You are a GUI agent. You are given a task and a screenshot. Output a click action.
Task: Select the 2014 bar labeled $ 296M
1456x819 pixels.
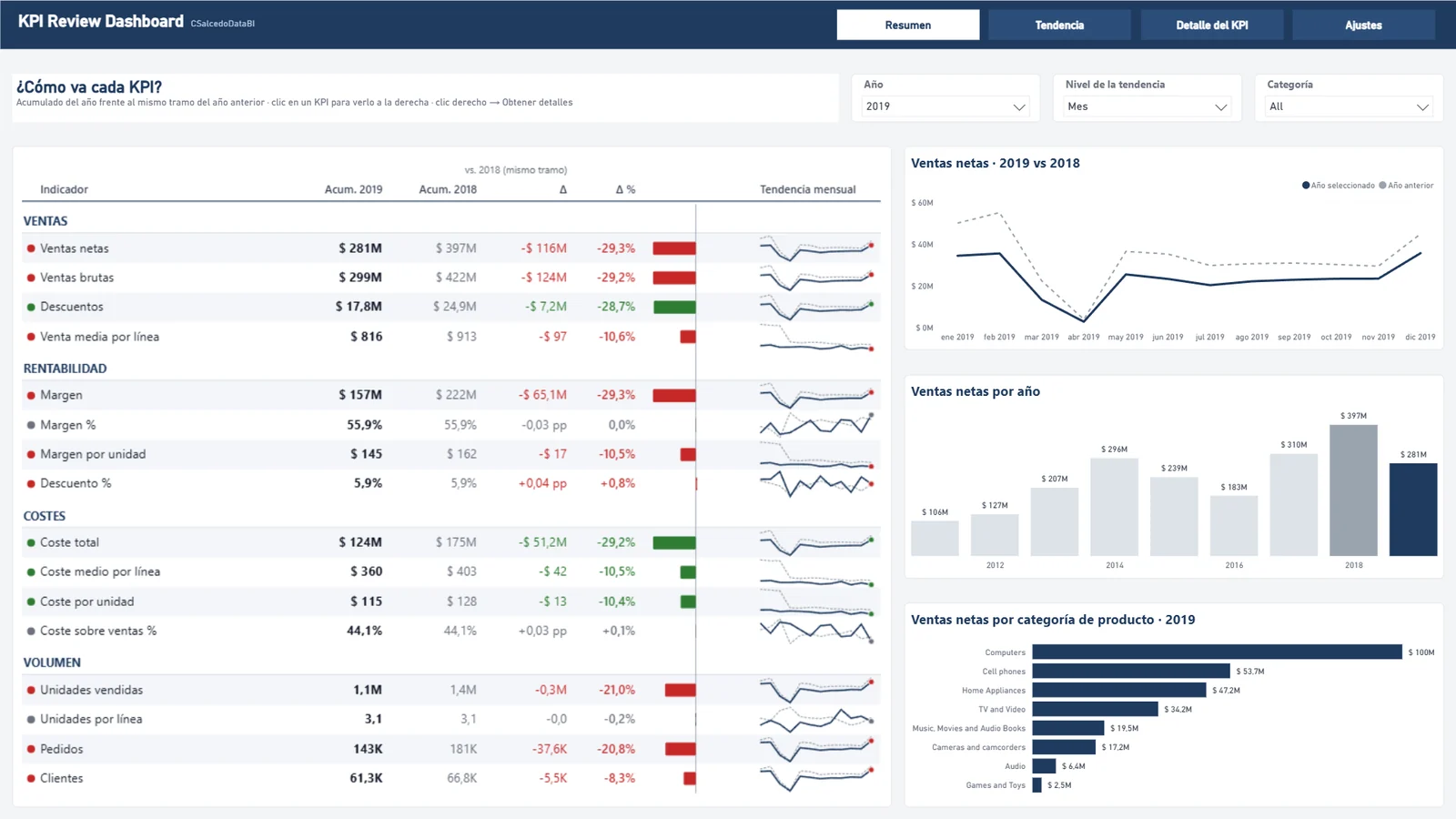click(x=1114, y=507)
